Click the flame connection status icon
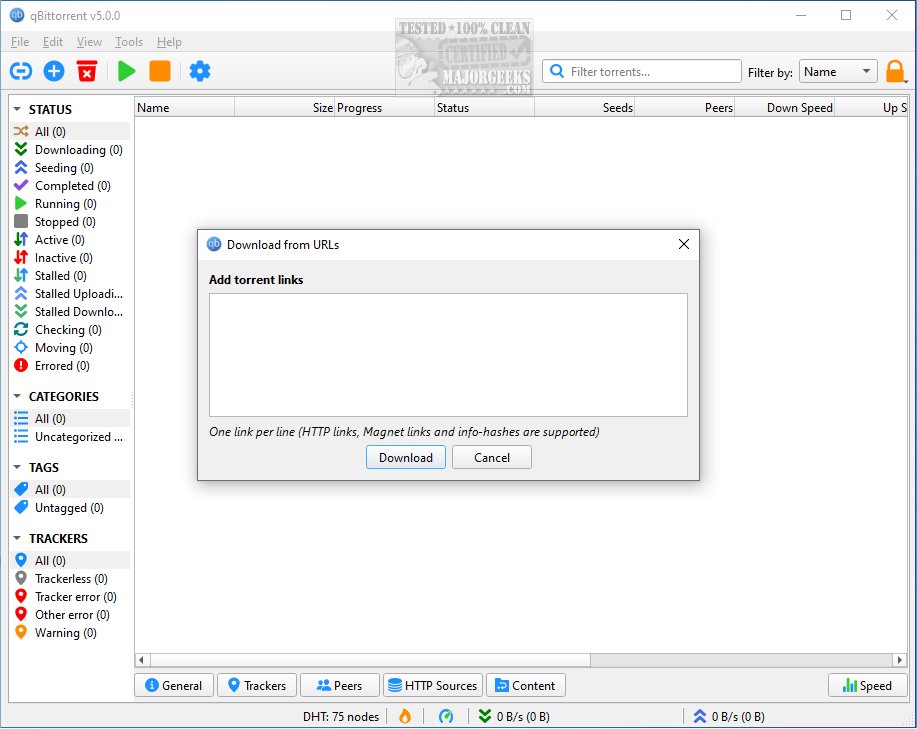This screenshot has height=729, width=917. pos(405,716)
